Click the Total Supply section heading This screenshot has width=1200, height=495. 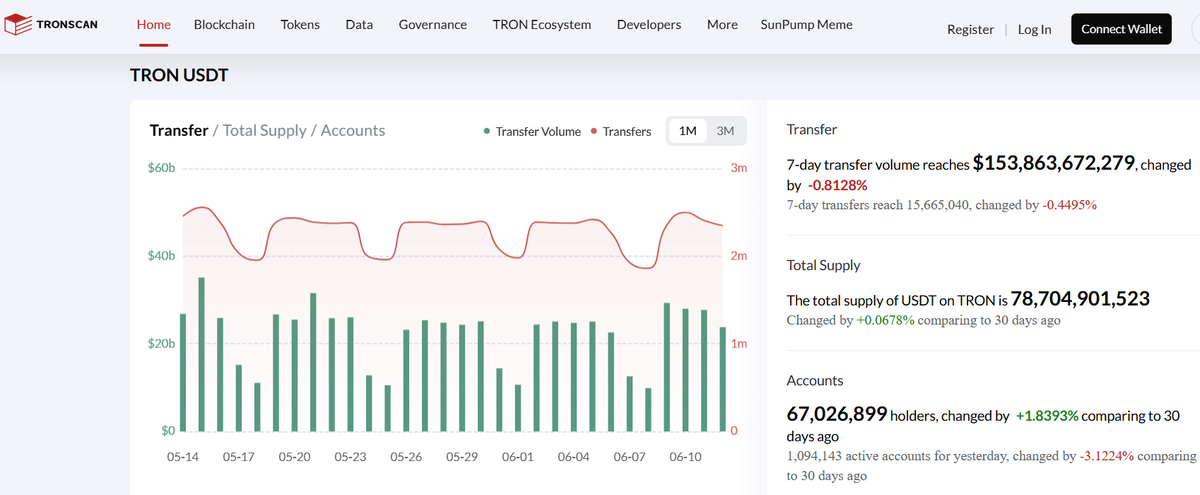[x=824, y=265]
